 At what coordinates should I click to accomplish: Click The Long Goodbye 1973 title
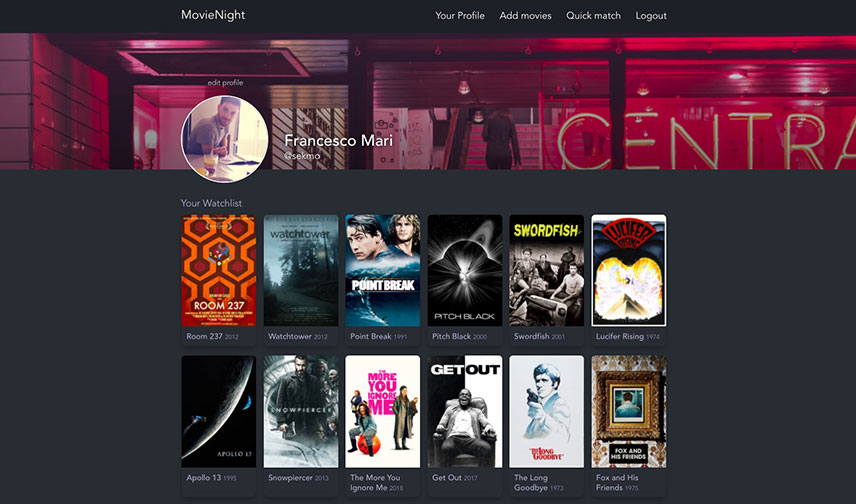[538, 482]
